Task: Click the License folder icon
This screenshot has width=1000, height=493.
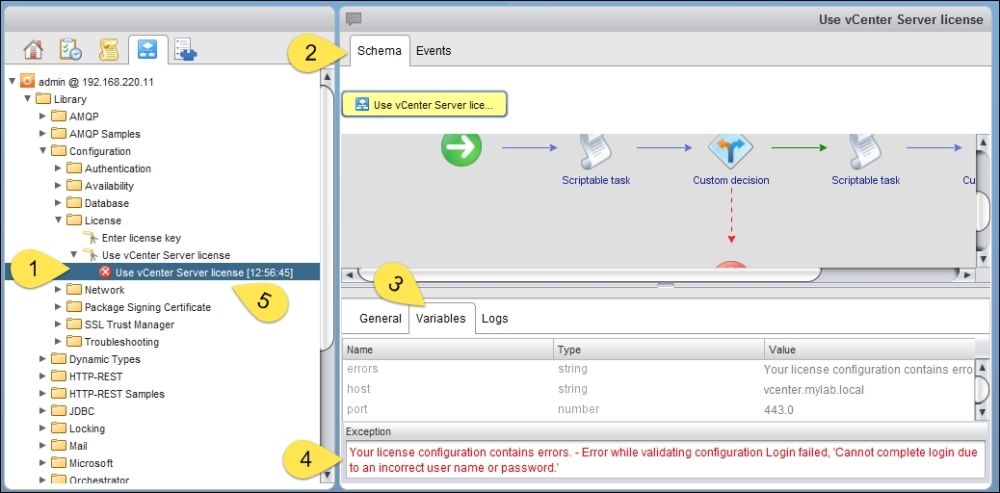Action: click(75, 220)
